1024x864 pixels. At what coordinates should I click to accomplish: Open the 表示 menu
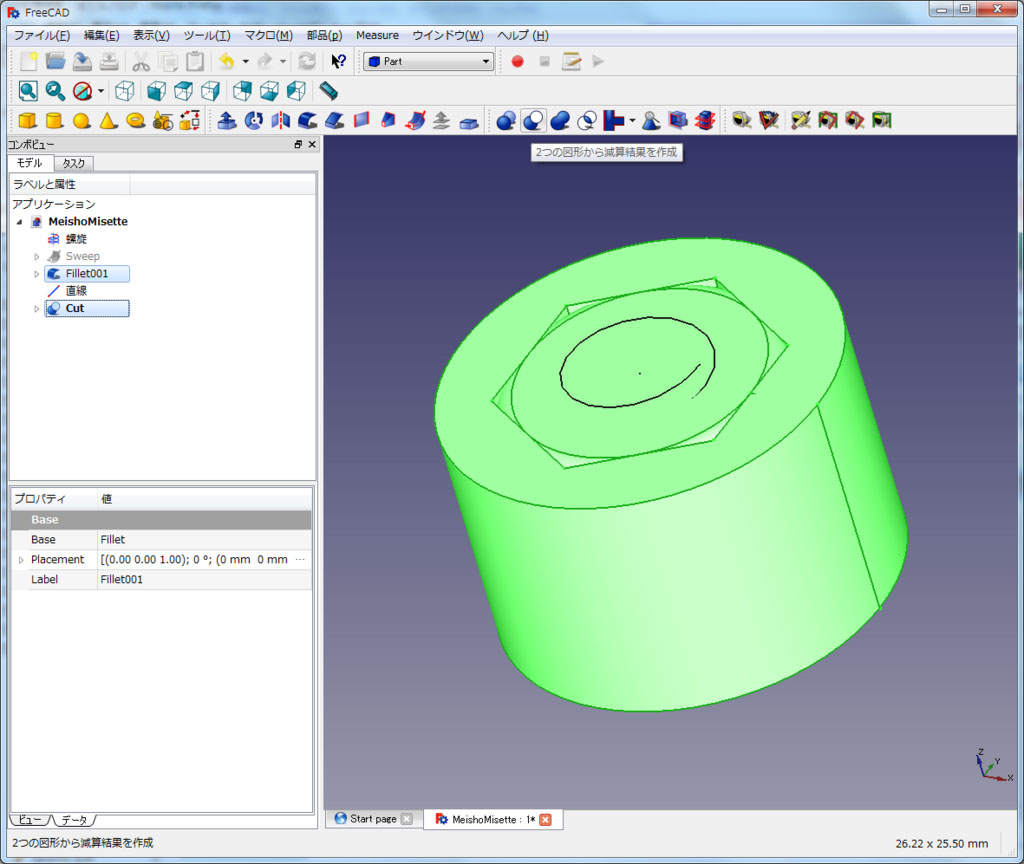tap(152, 35)
